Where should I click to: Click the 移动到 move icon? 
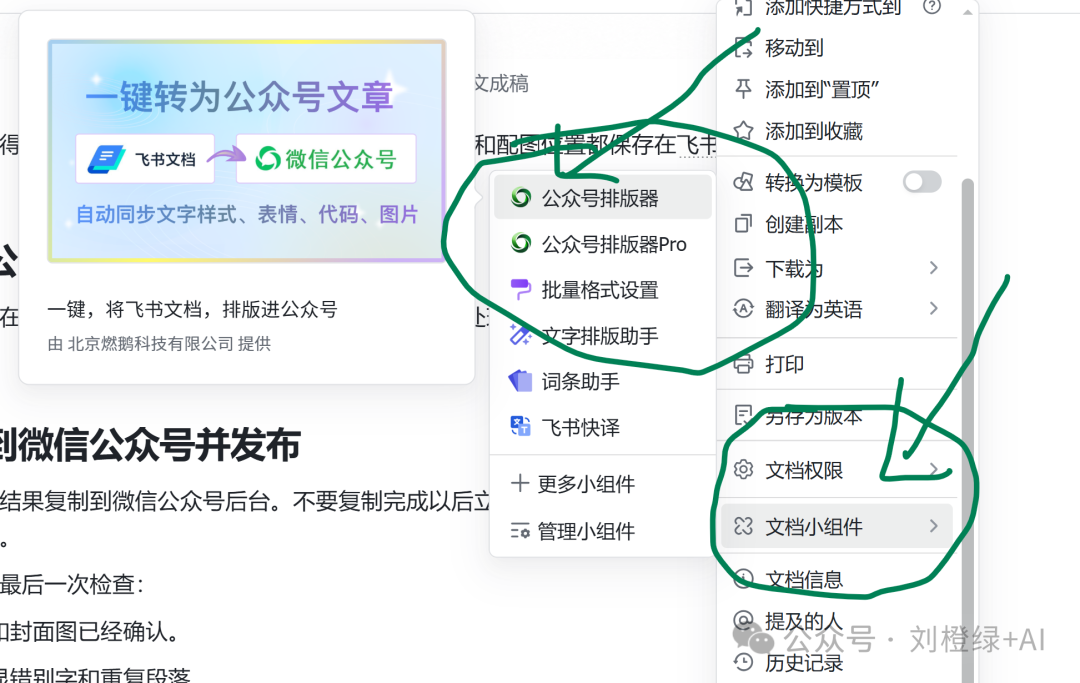click(x=743, y=48)
